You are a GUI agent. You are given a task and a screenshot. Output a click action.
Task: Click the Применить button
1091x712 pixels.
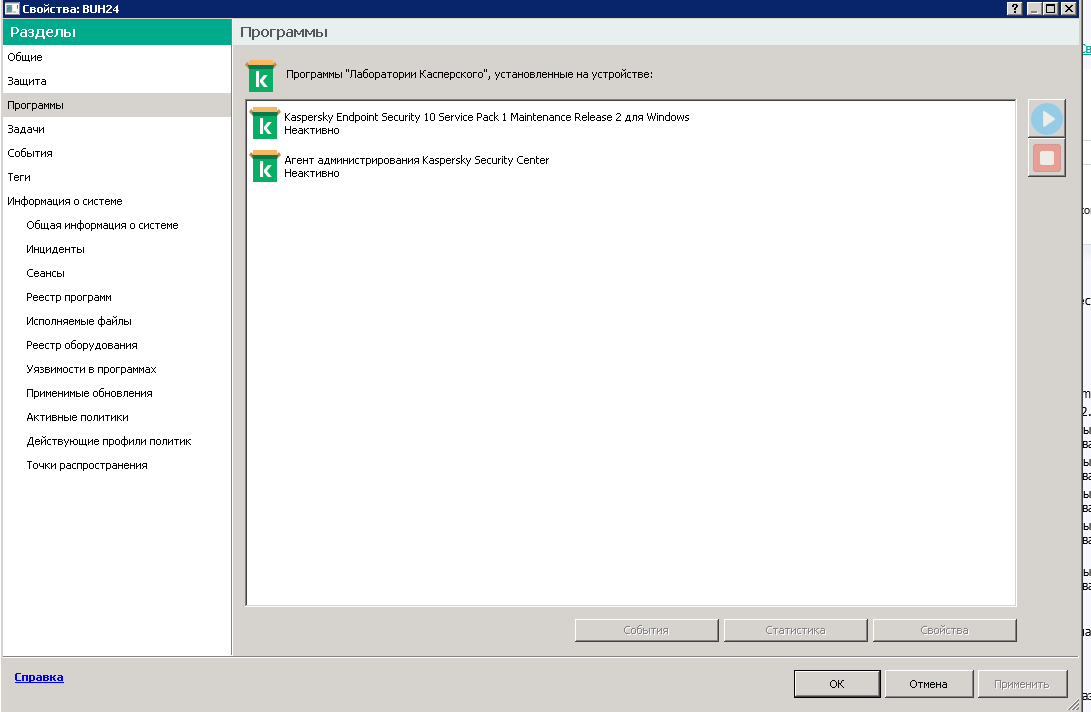coord(1021,683)
